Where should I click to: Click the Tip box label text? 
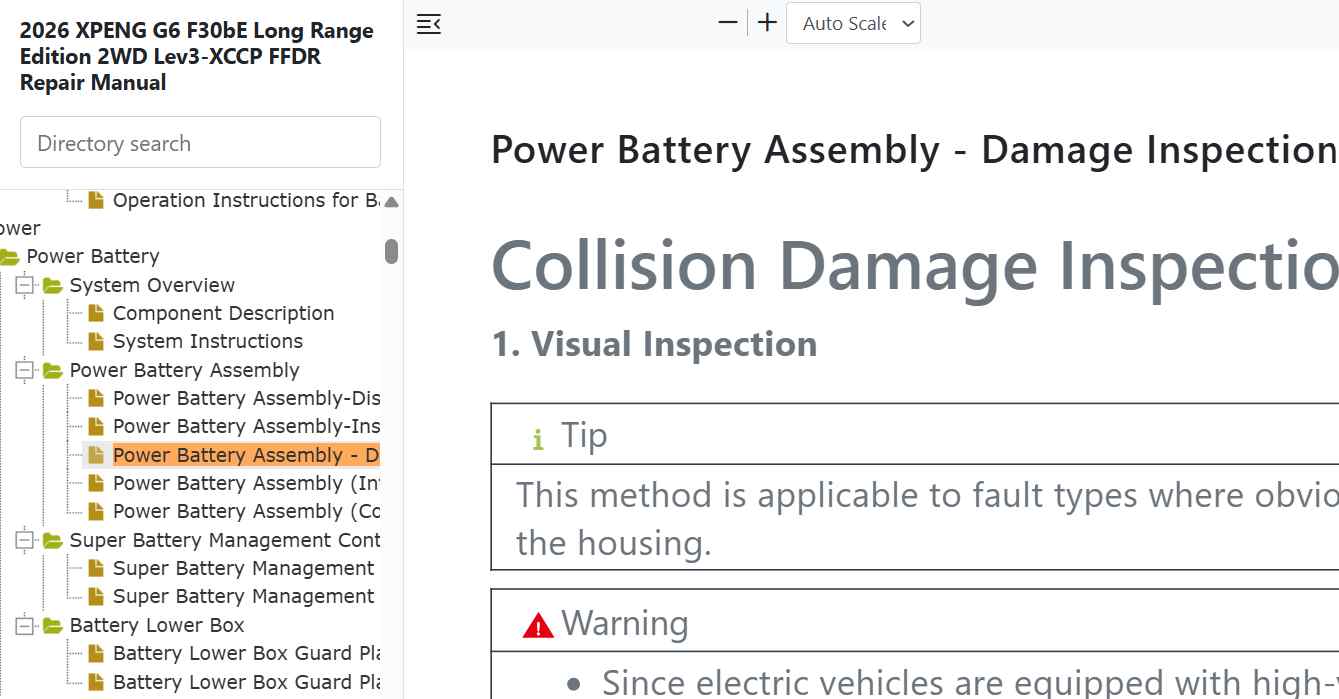coord(584,436)
